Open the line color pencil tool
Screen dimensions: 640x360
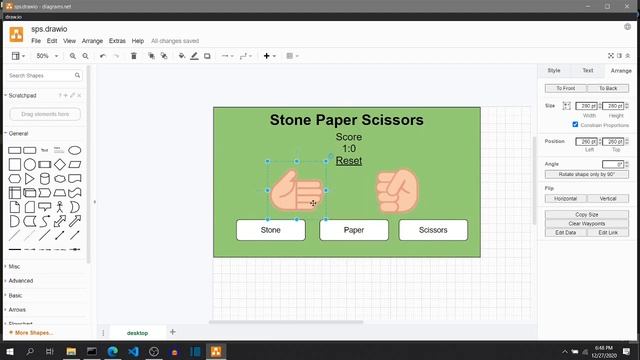pos(194,56)
